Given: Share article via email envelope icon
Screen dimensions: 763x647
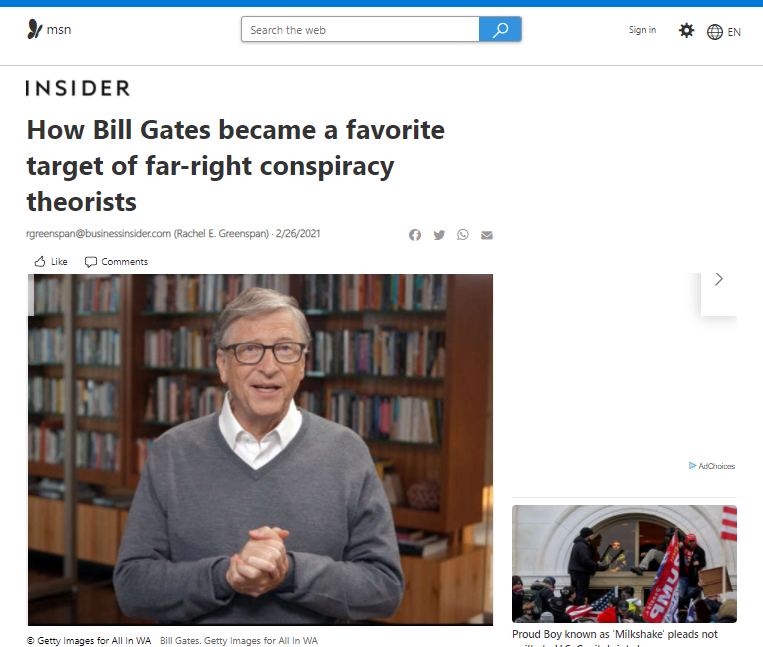Looking at the screenshot, I should pyautogui.click(x=487, y=235).
